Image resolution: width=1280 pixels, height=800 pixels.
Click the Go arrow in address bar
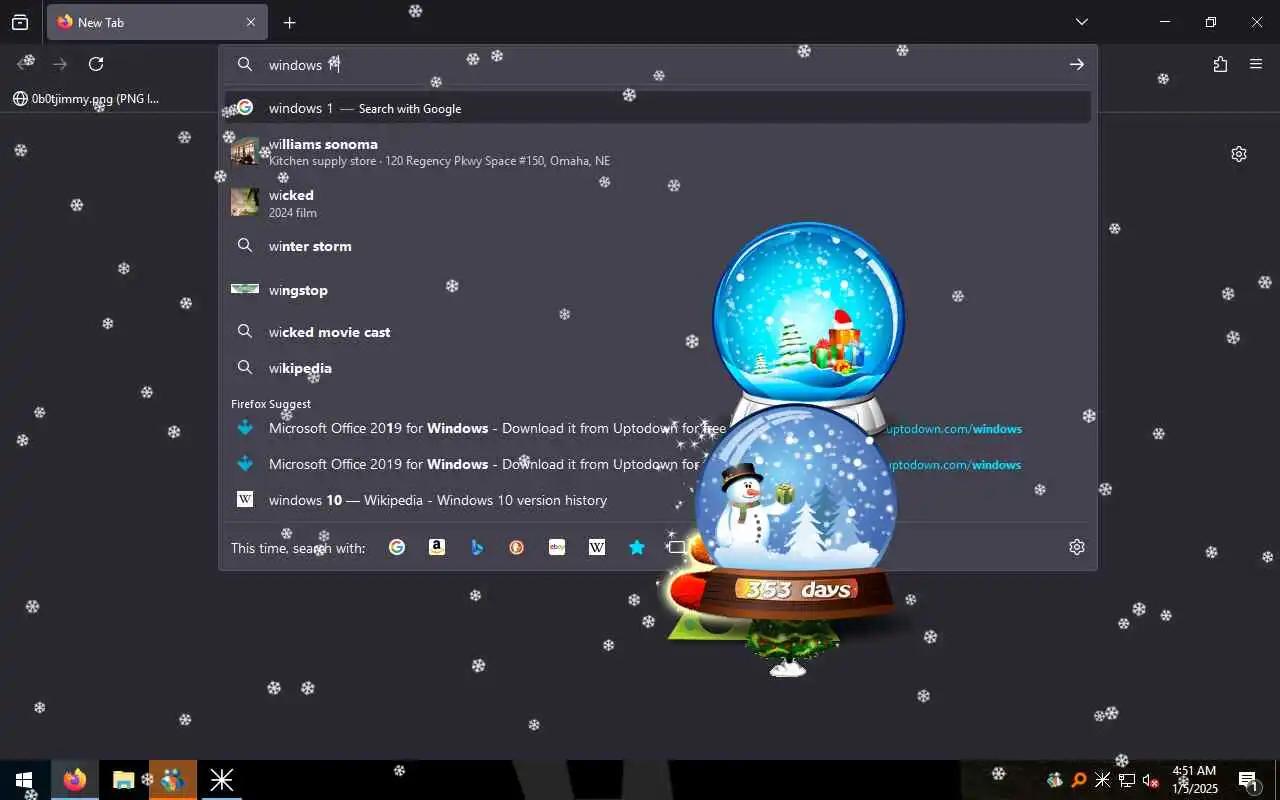pos(1077,64)
